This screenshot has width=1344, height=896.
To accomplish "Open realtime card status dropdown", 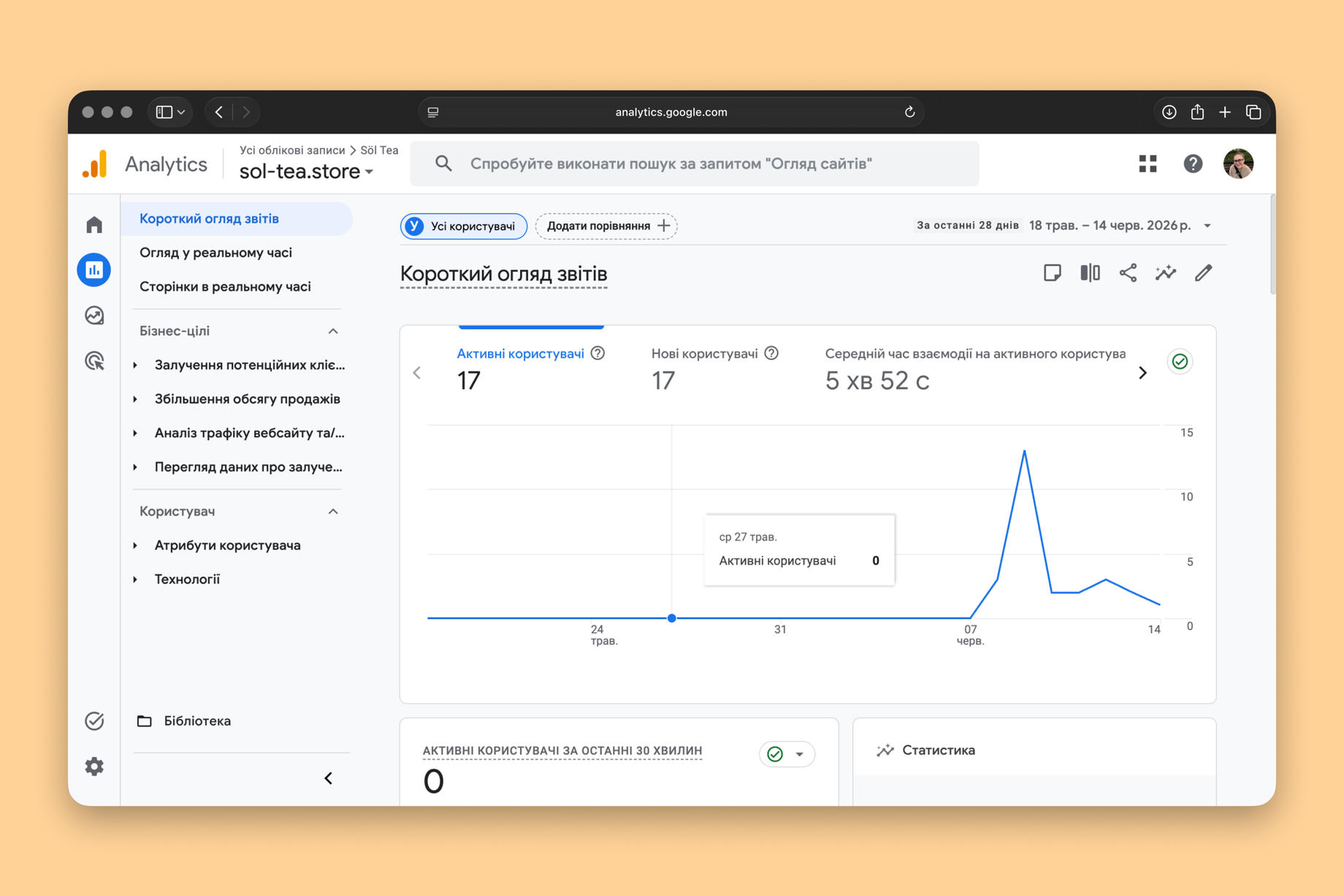I will 787,754.
